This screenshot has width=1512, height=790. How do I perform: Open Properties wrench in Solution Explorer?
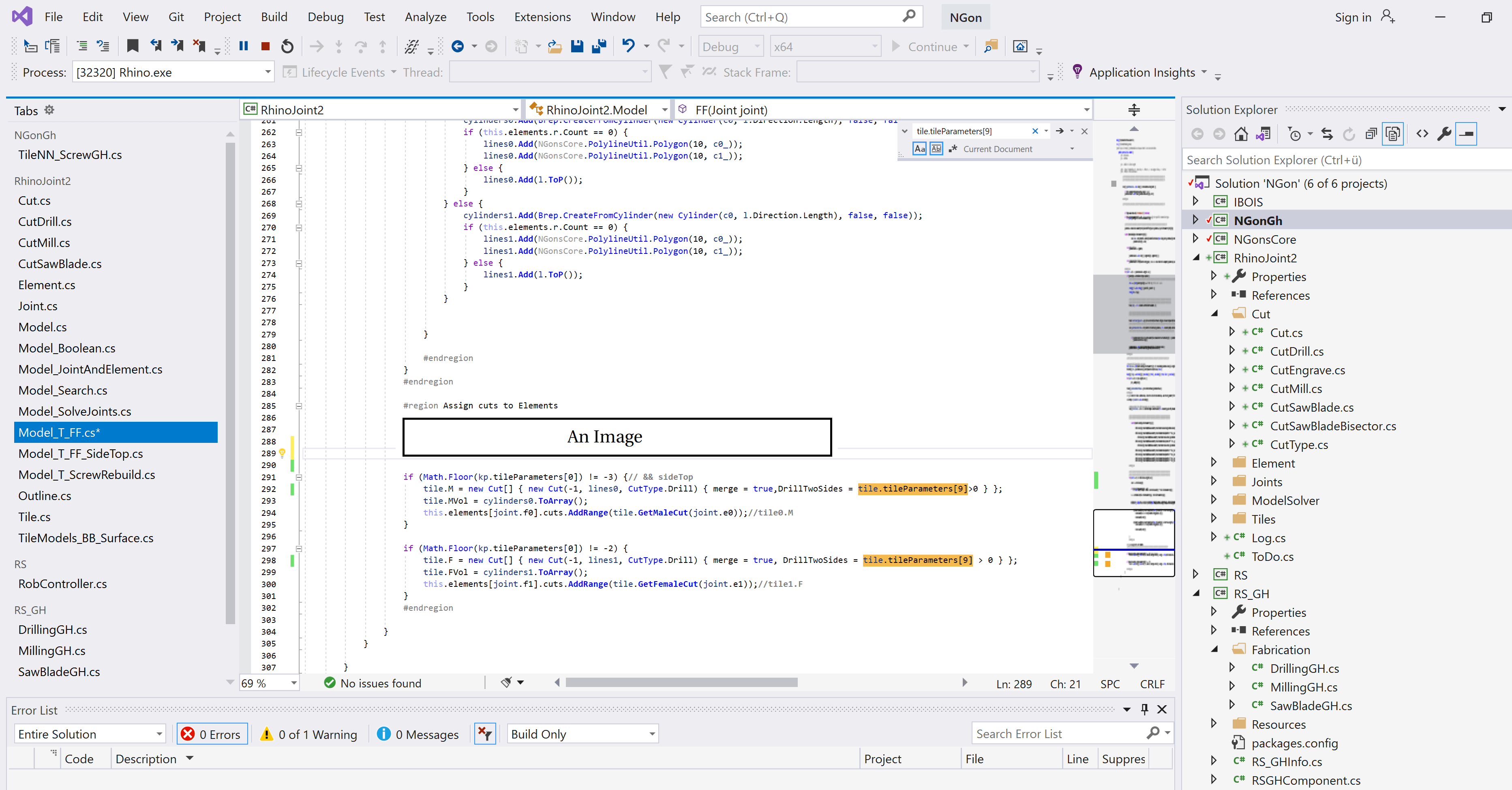(1444, 134)
